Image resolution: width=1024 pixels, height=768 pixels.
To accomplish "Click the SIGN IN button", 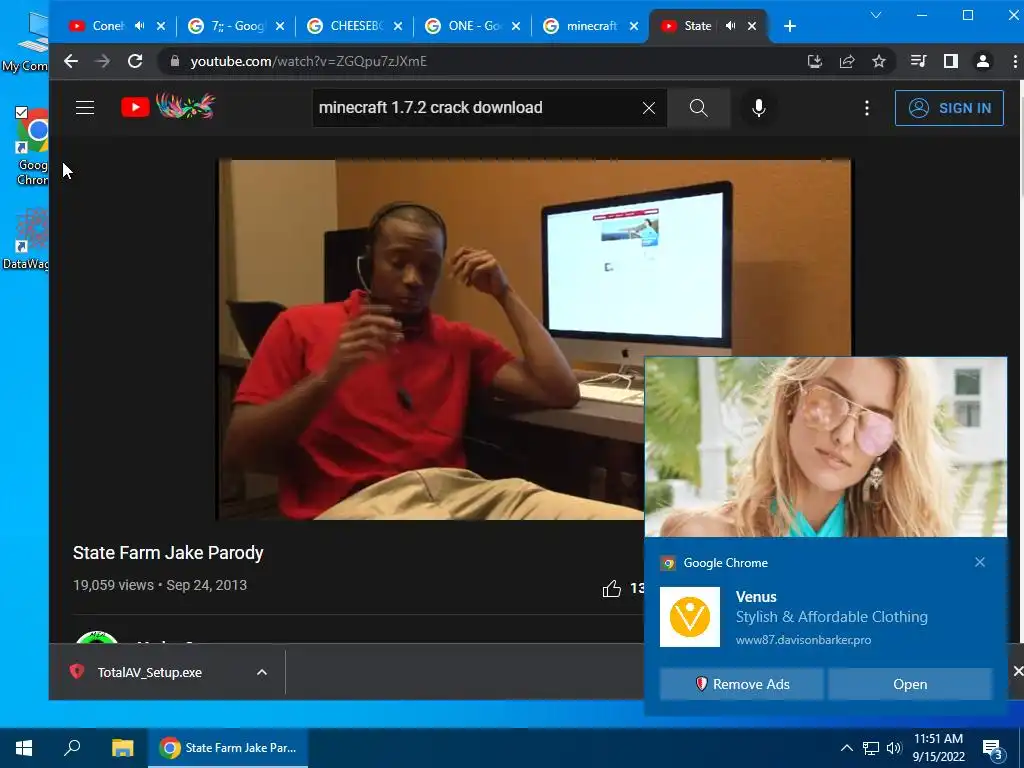I will point(949,108).
